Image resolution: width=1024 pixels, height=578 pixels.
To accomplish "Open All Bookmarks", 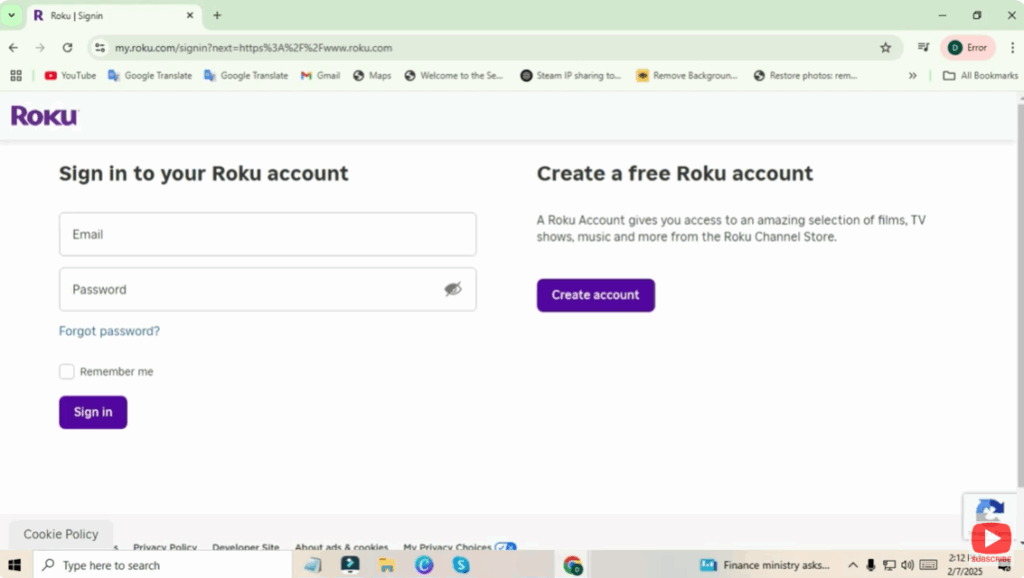I will point(979,75).
